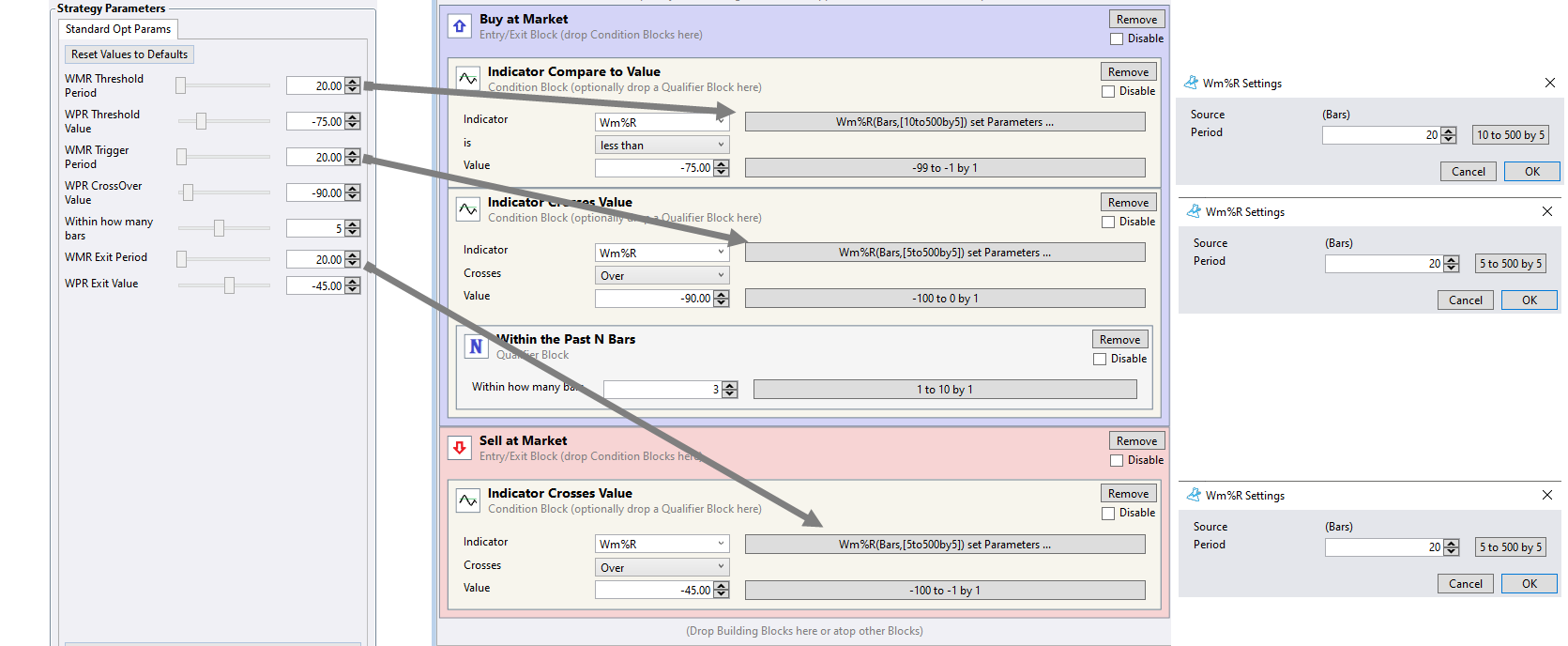The image size is (1568, 646).
Task: Disable the sell Indicator Crosses Value block
Action: tap(1108, 513)
